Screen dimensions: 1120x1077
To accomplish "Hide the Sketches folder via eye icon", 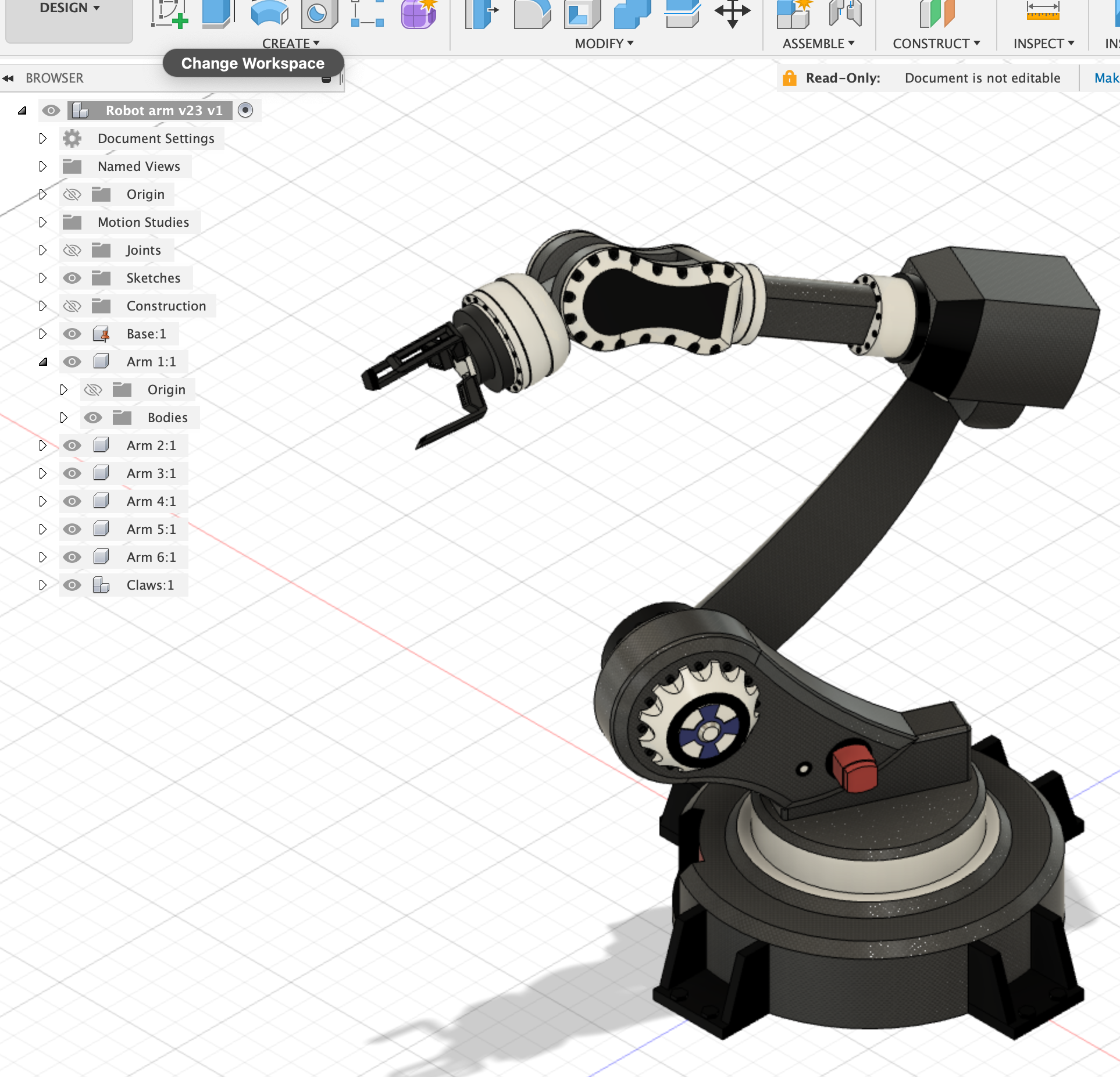I will tap(72, 278).
